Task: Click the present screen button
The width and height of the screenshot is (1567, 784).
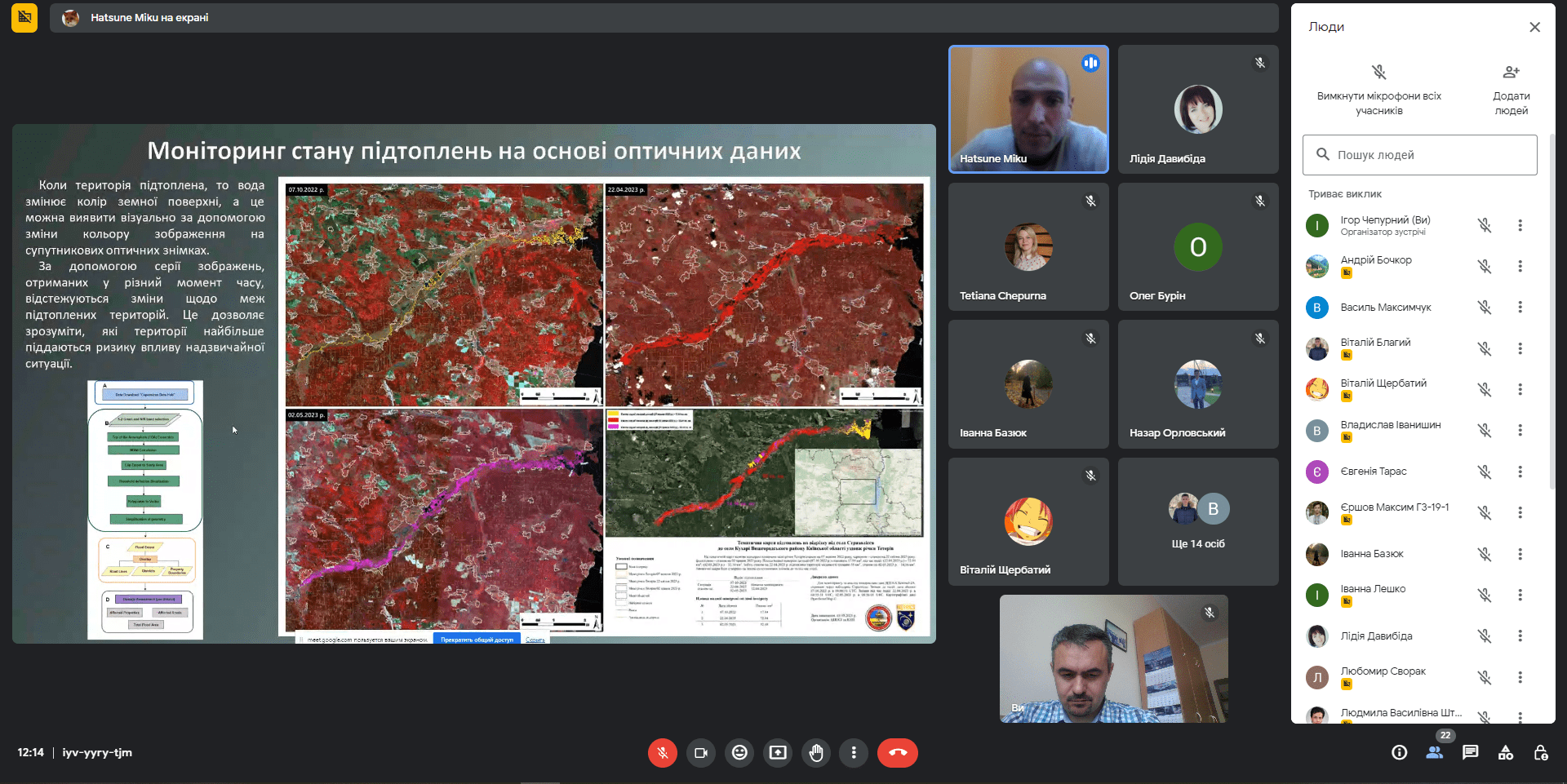Action: tap(778, 752)
